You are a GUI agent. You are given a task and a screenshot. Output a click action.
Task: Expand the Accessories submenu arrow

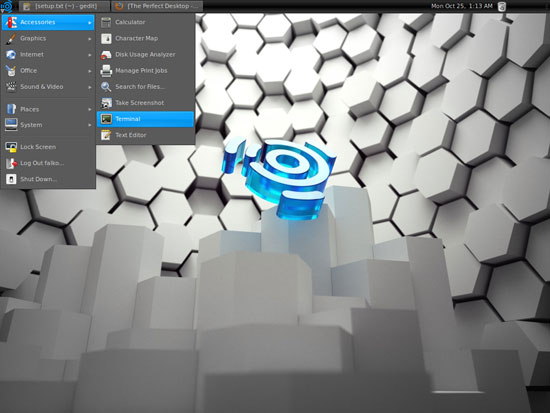tap(90, 22)
